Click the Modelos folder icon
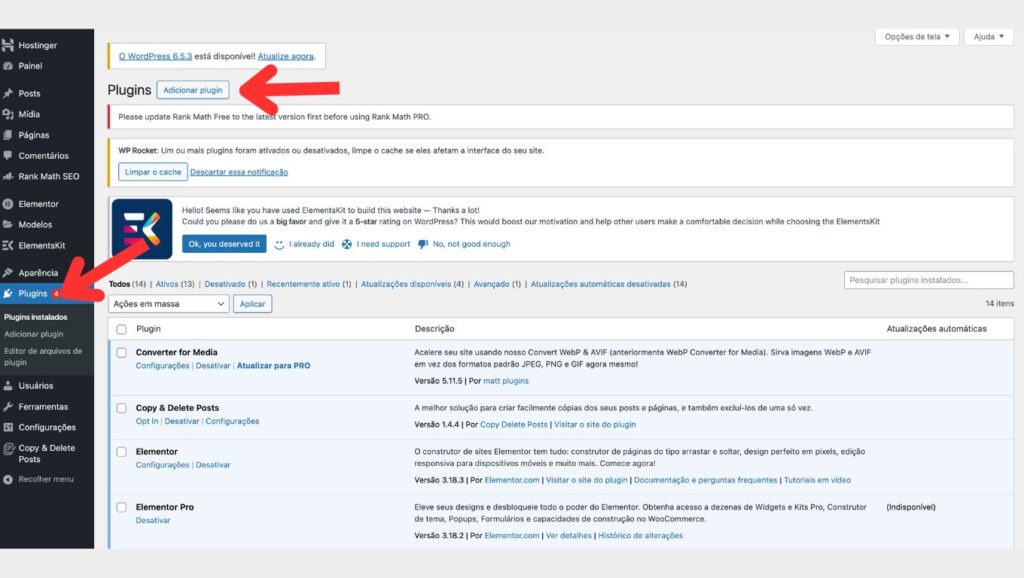 (x=8, y=224)
